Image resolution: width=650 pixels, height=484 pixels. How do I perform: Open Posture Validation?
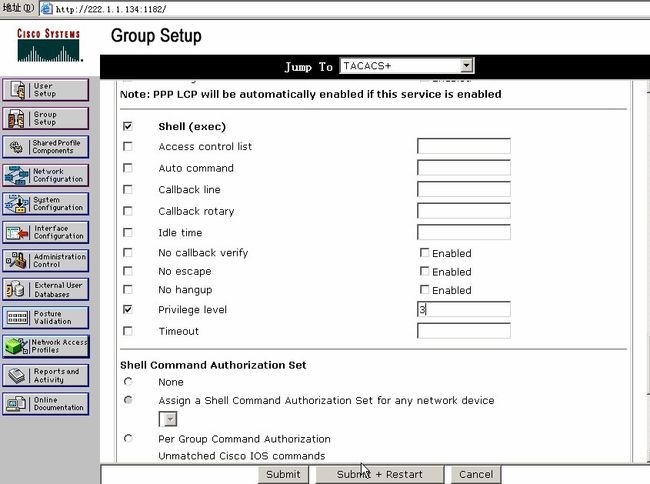tap(45, 318)
